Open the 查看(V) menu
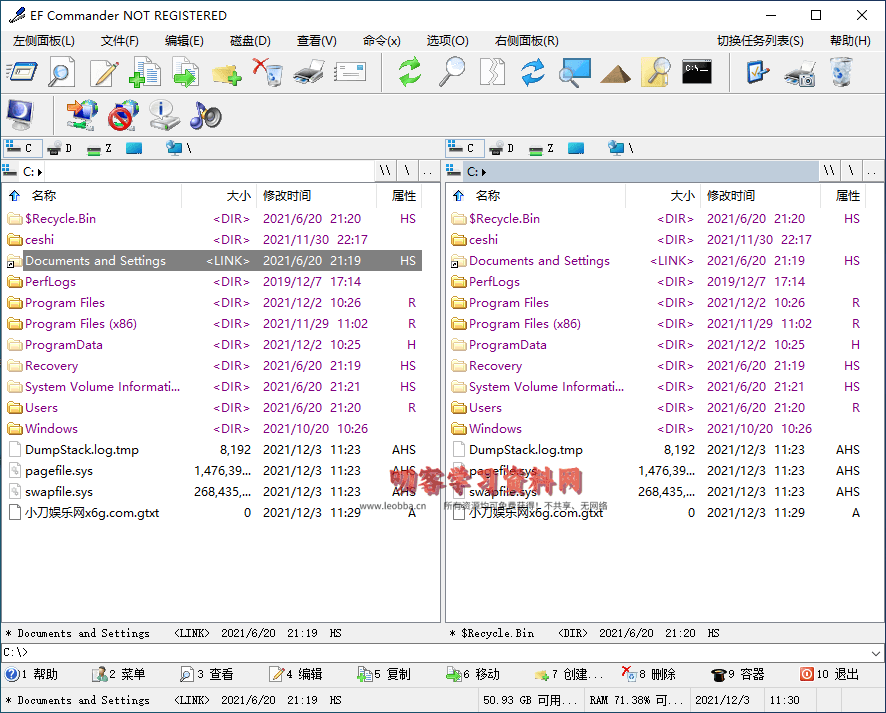 (x=316, y=41)
